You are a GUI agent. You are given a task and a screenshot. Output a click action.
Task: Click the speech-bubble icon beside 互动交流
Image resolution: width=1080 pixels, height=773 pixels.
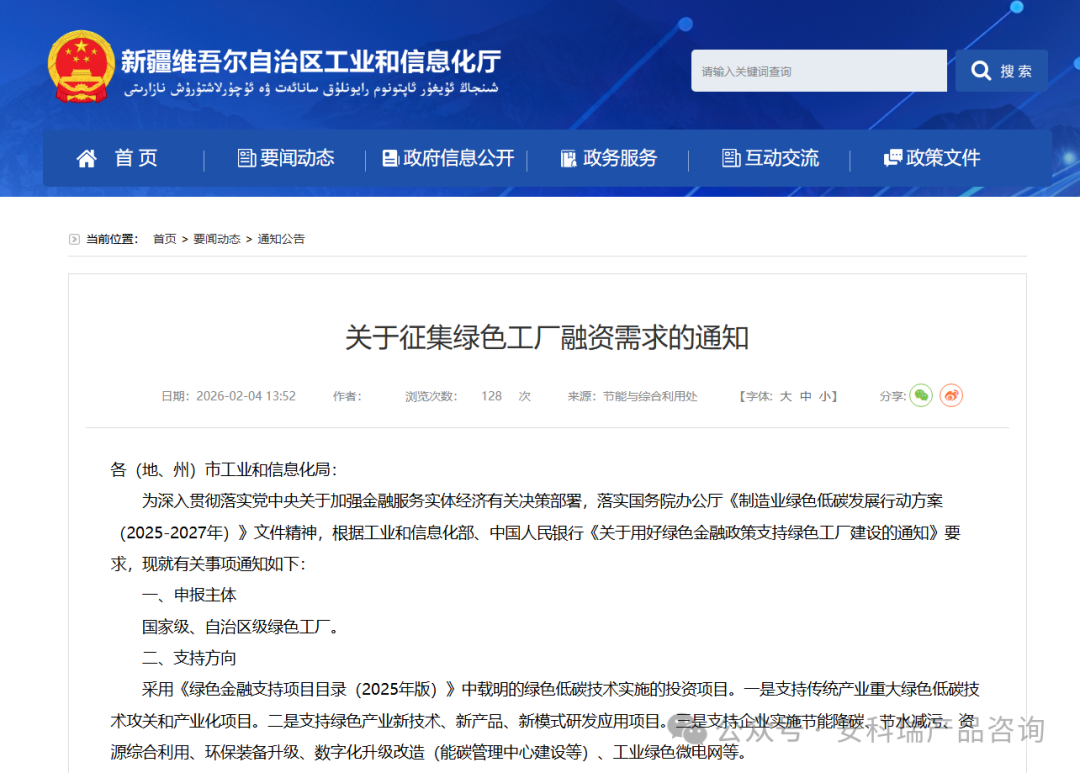[x=729, y=158]
